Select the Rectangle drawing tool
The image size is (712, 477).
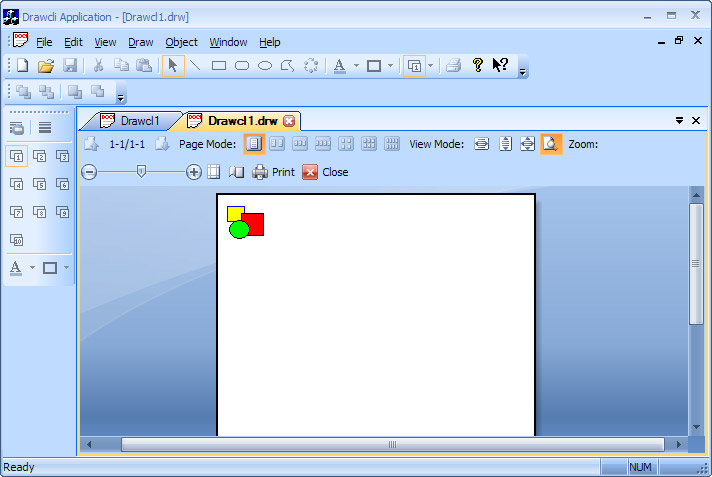[219, 66]
